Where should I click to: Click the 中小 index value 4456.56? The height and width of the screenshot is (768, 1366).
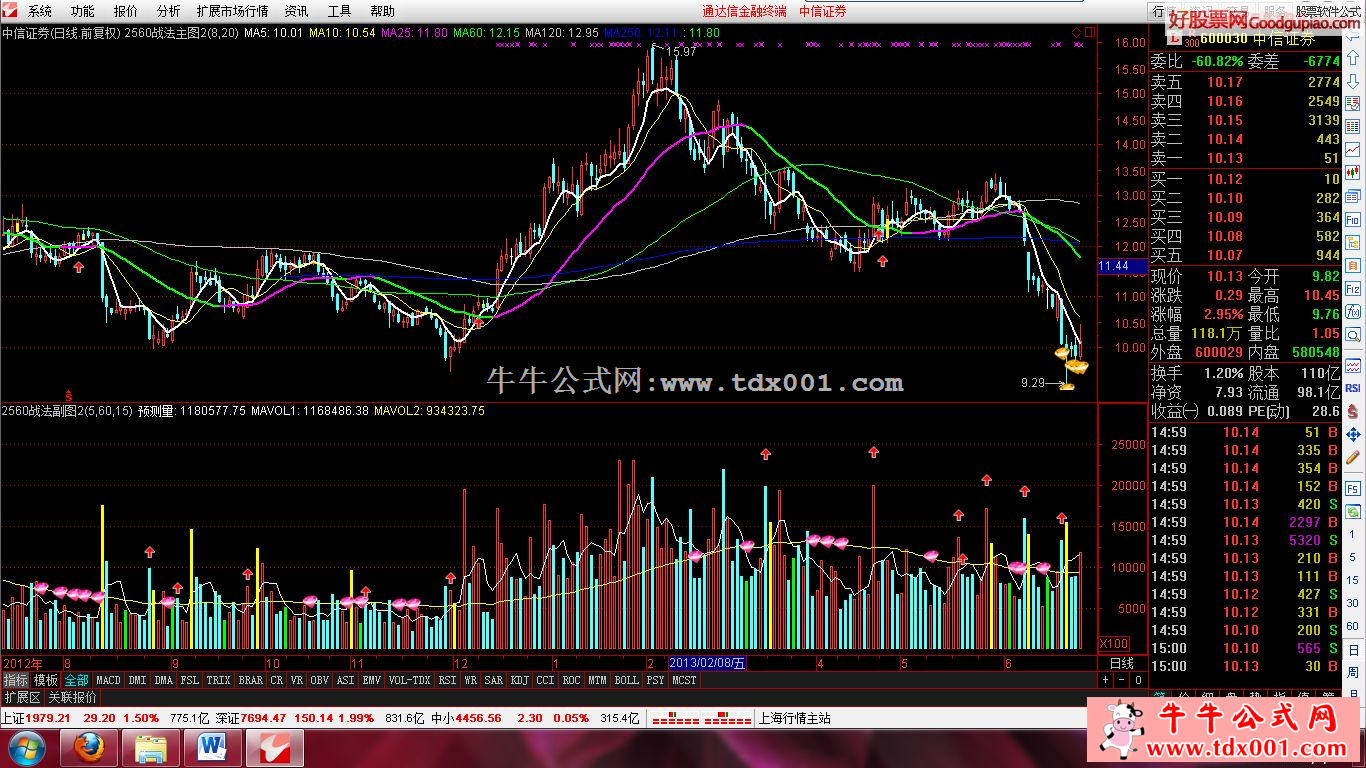tap(479, 718)
